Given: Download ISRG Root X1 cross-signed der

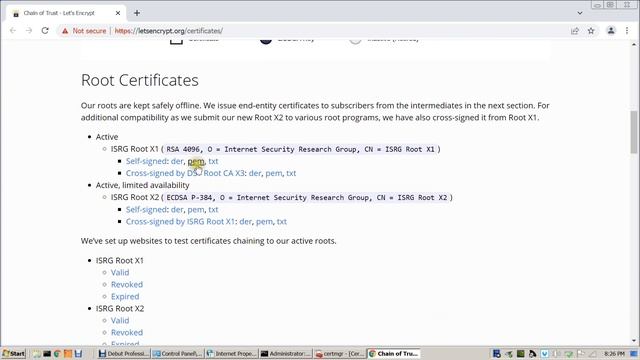Looking at the screenshot, I should (x=245, y=222).
